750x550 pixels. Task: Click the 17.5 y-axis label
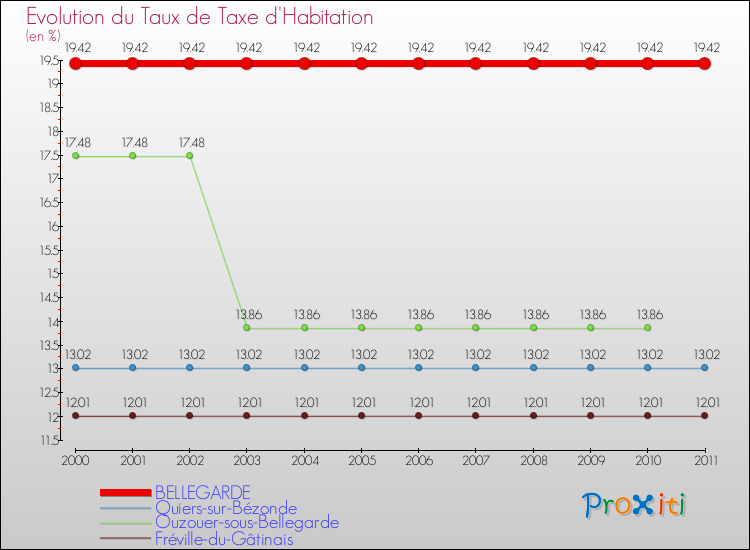tap(49, 155)
